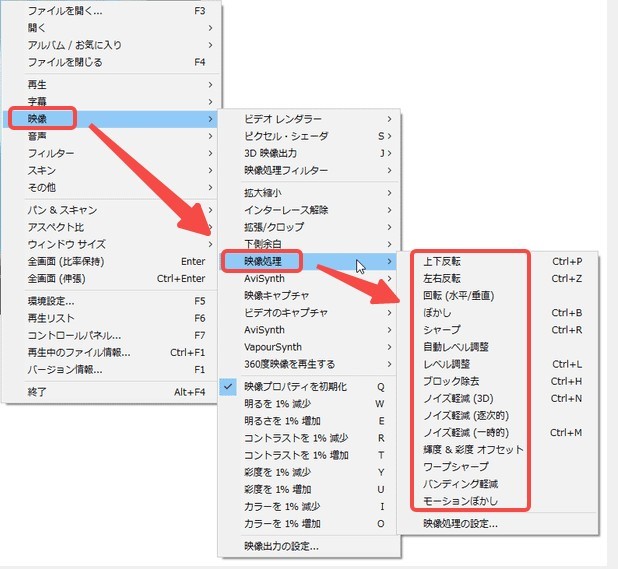Enable the シャープ sharpen filter

pos(498,330)
